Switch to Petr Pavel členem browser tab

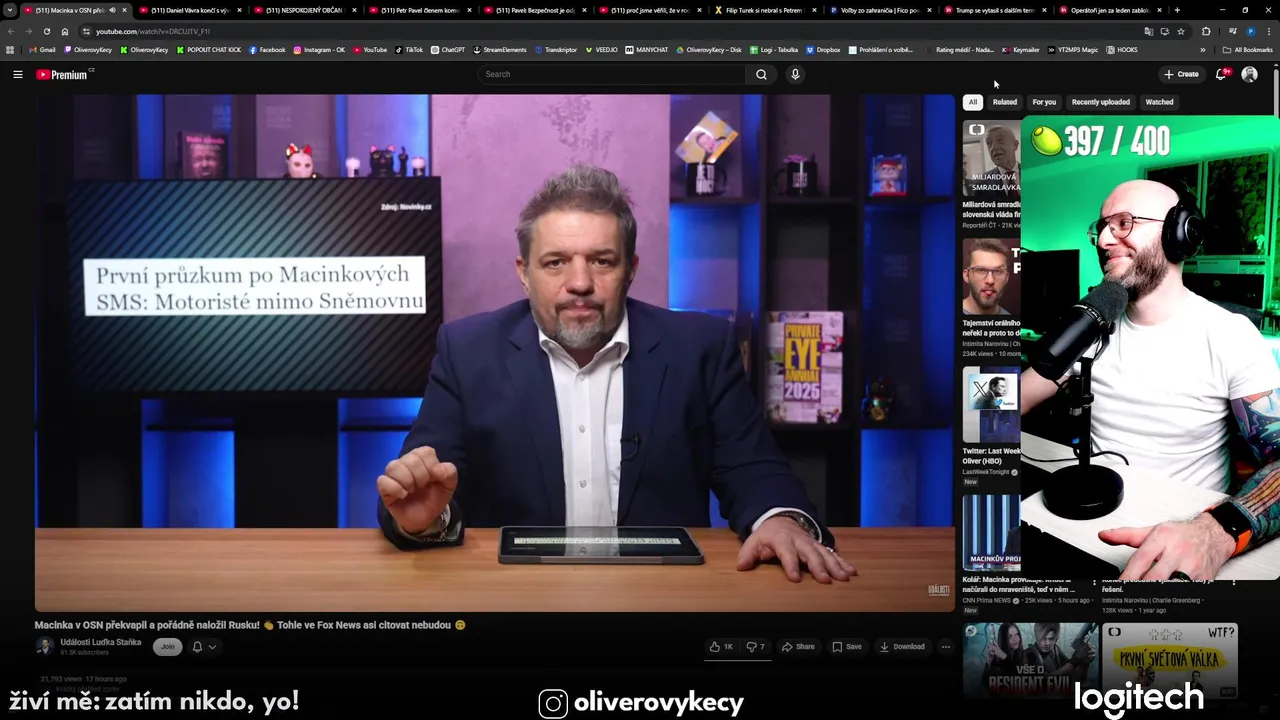tap(419, 10)
